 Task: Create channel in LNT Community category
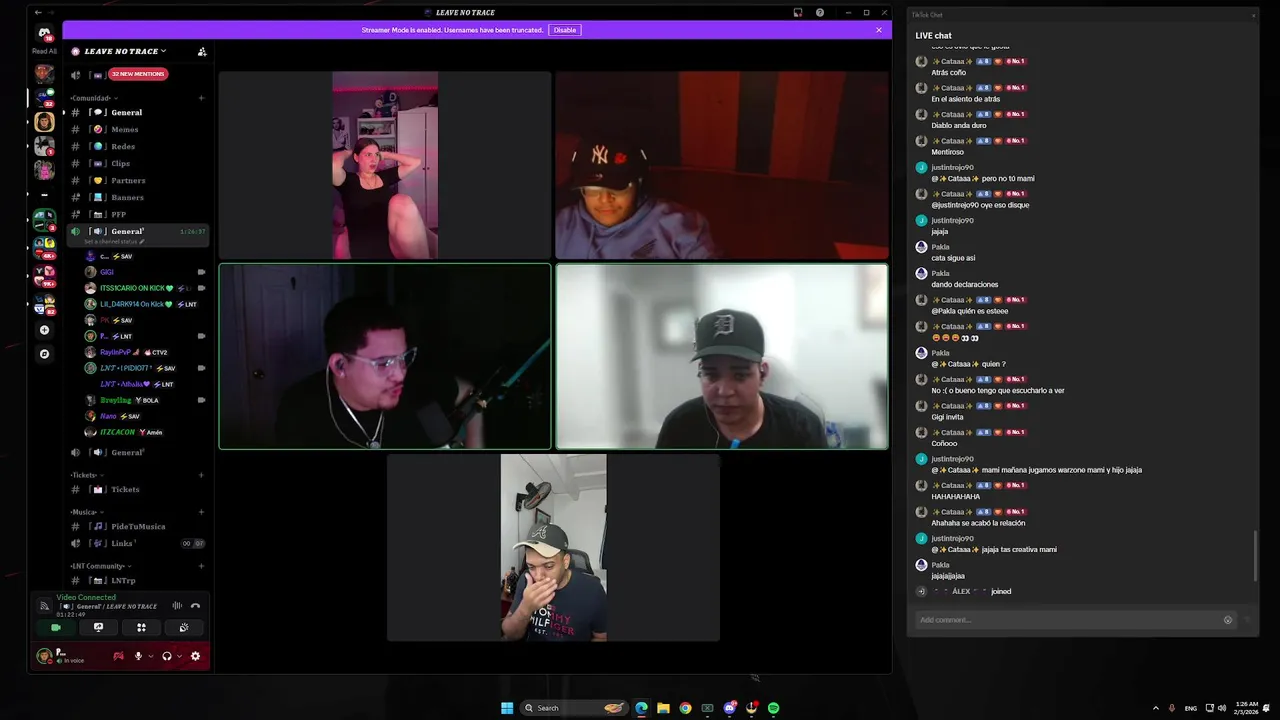point(201,566)
